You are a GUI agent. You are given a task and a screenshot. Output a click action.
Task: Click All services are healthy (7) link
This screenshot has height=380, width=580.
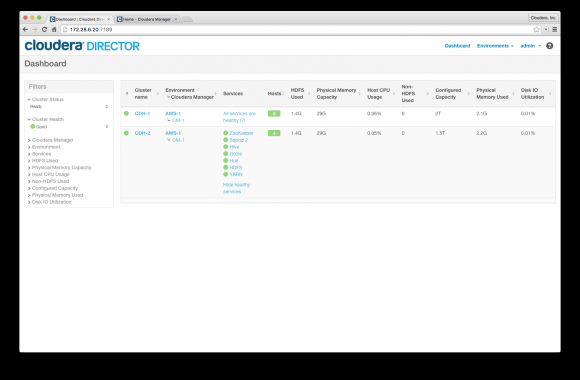[x=239, y=117]
